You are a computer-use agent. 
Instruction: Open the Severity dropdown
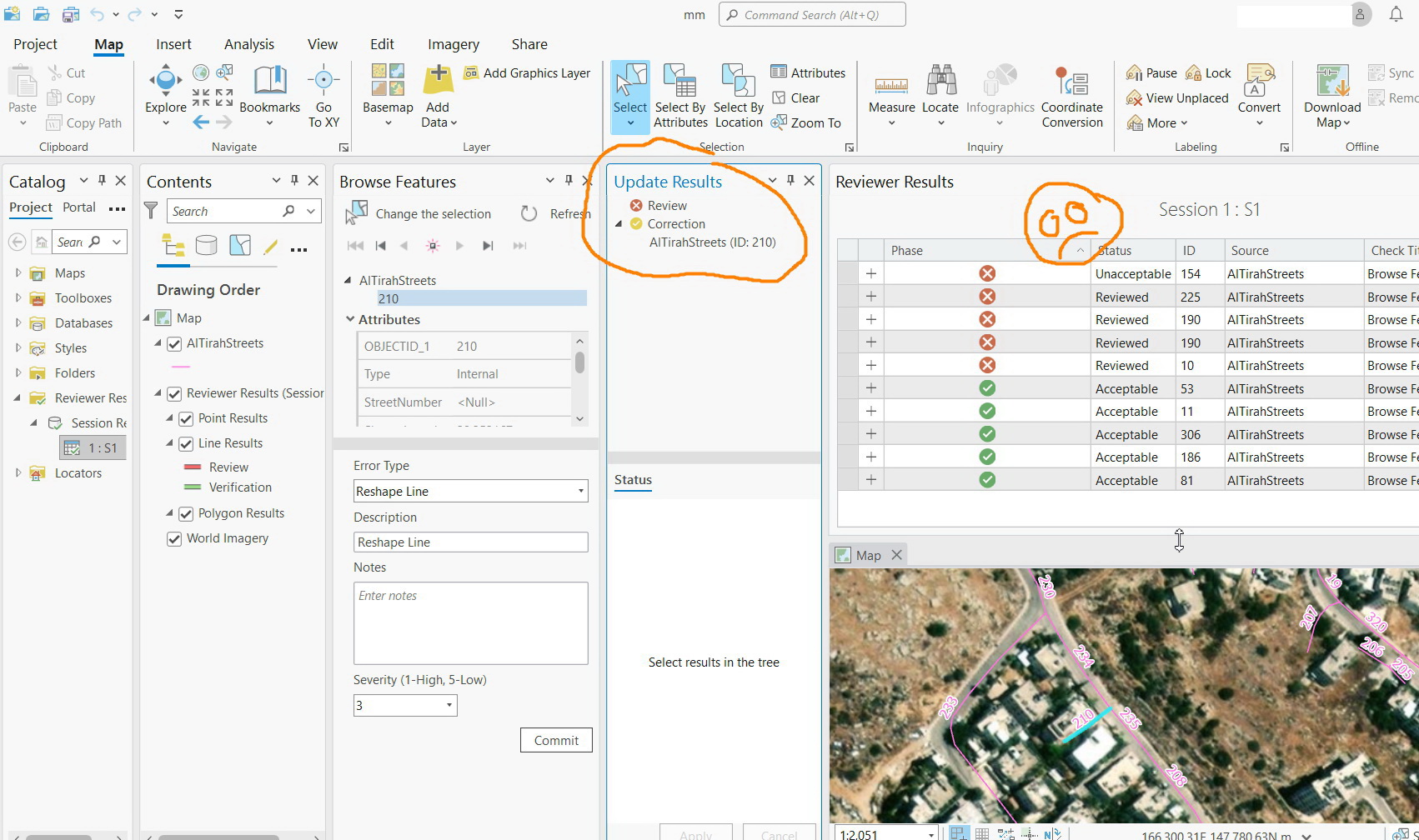click(447, 705)
